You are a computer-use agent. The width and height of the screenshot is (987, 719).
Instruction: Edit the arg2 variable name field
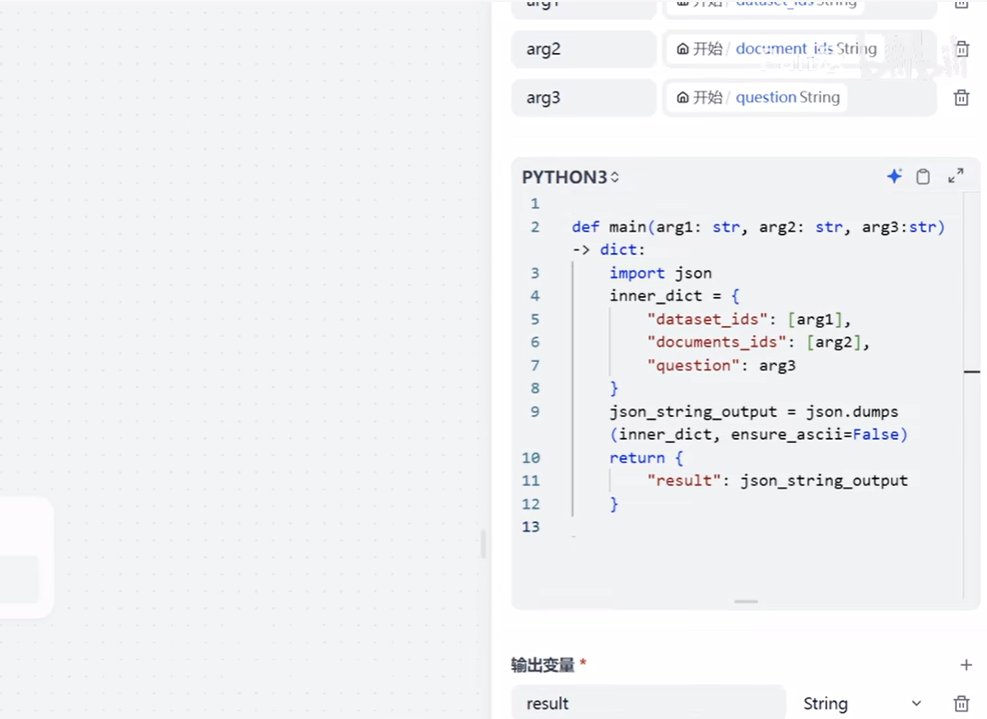pyautogui.click(x=584, y=49)
